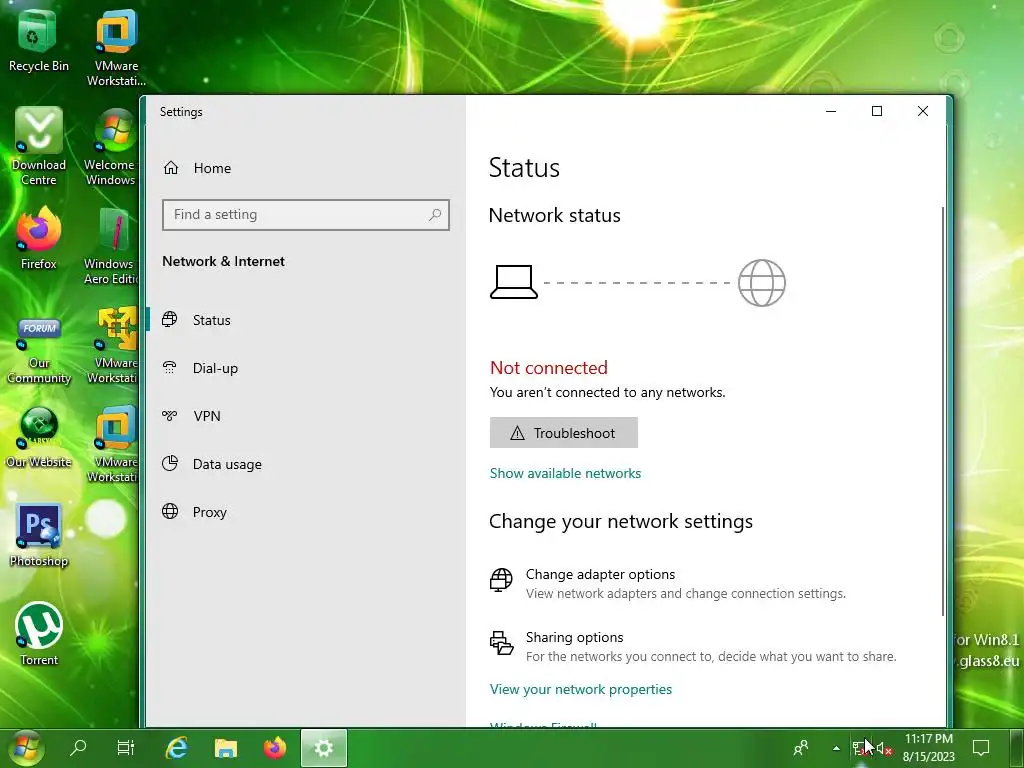
Task: Select the Recycle Bin desktop icon
Action: coord(39,42)
